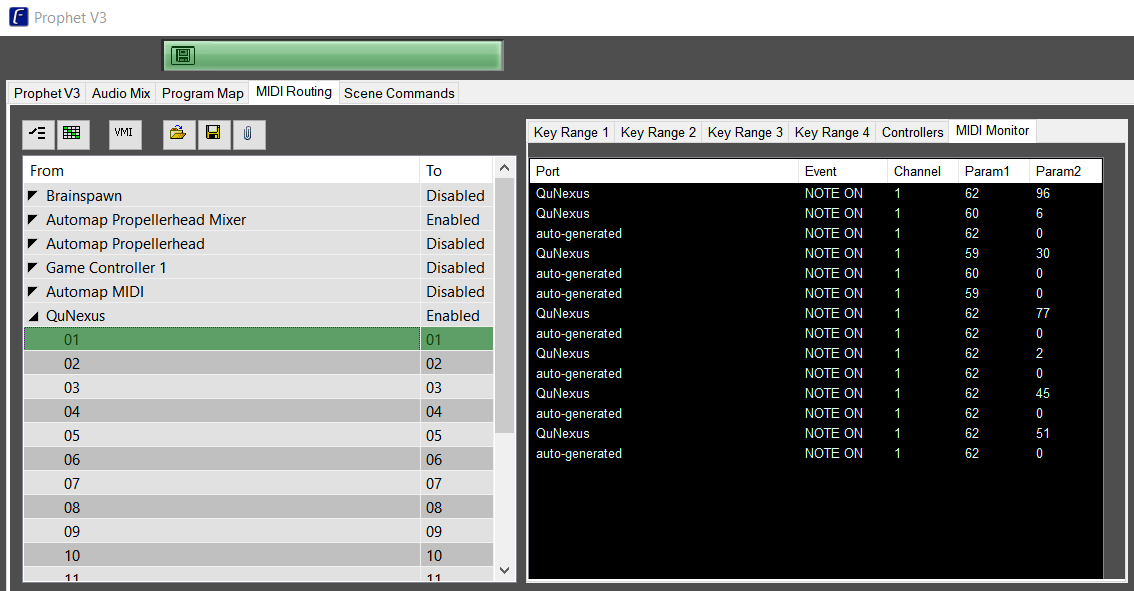1134x591 pixels.
Task: Click the Param1 column header
Action: 993,171
